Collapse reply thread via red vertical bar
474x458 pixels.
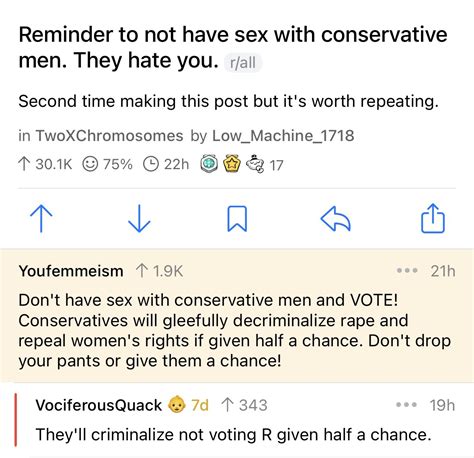[x=15, y=419]
